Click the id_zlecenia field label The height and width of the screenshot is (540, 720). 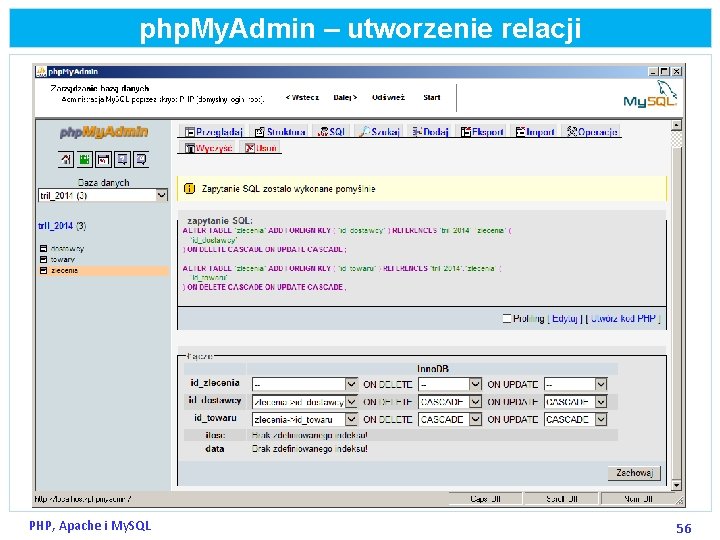[215, 383]
